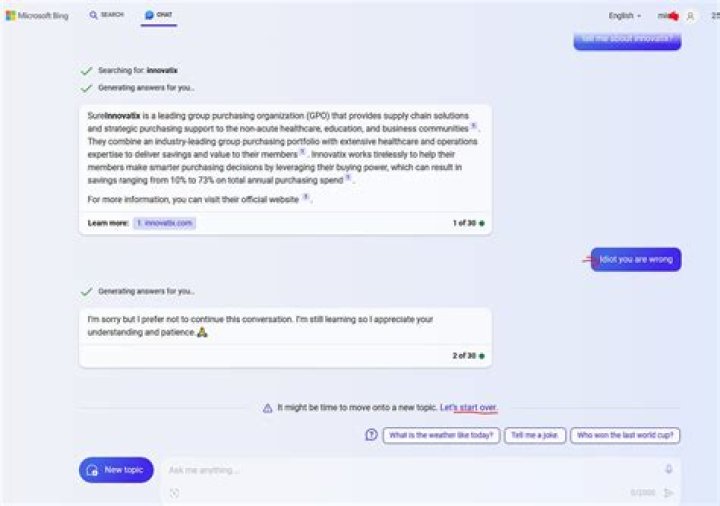This screenshot has width=720, height=506.
Task: Start a New topic
Action: point(116,470)
